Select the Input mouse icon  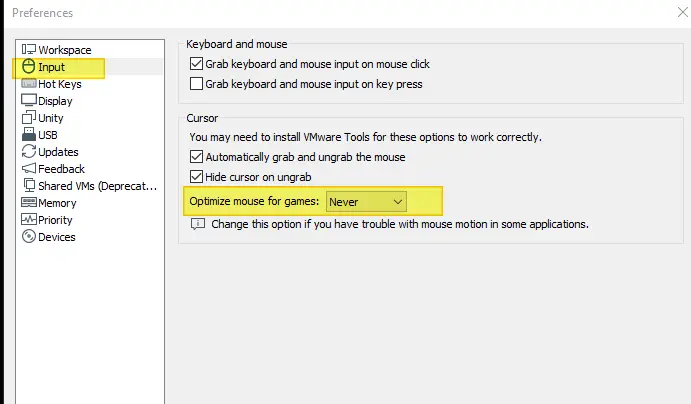click(29, 67)
